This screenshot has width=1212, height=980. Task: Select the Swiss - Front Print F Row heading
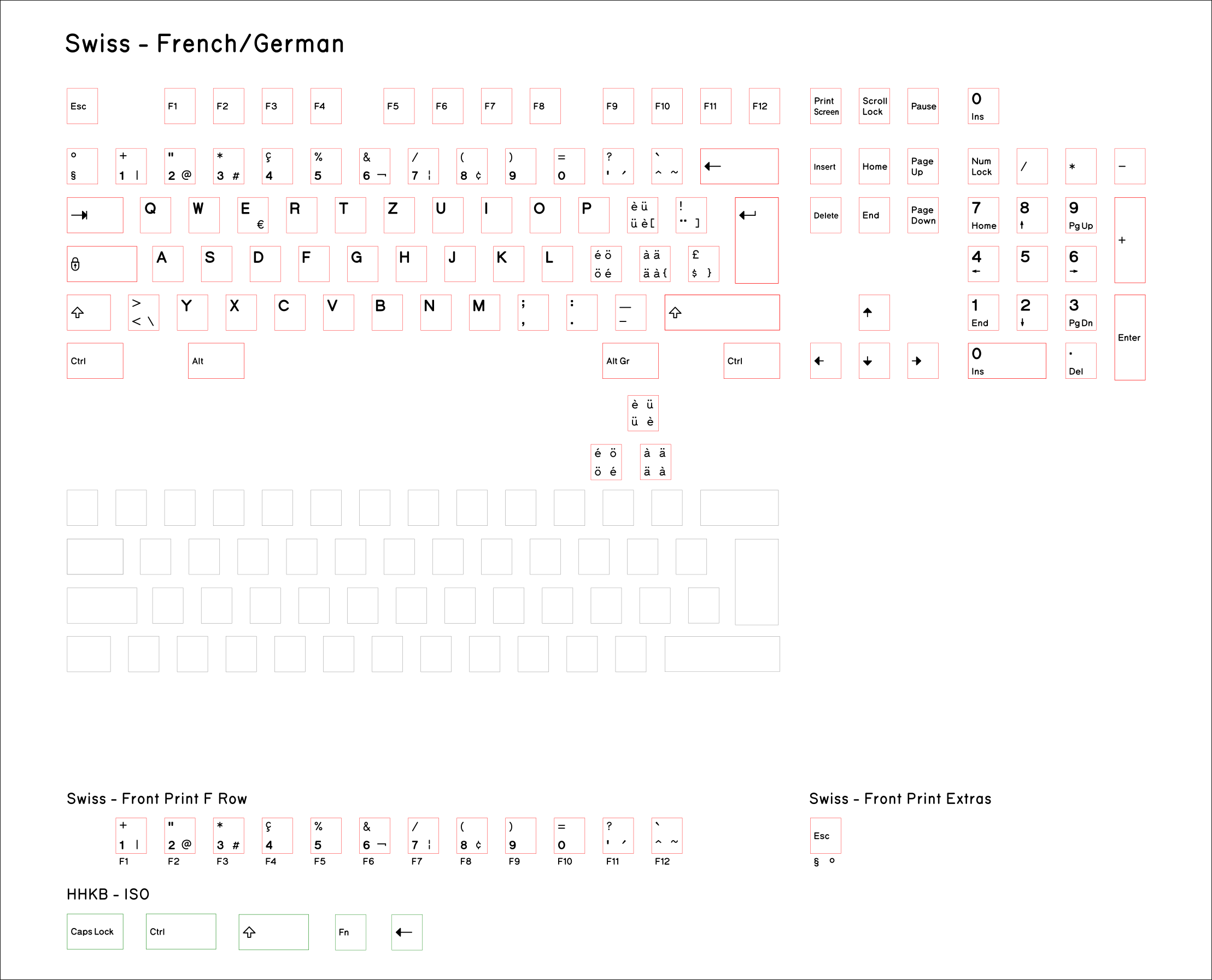(157, 798)
